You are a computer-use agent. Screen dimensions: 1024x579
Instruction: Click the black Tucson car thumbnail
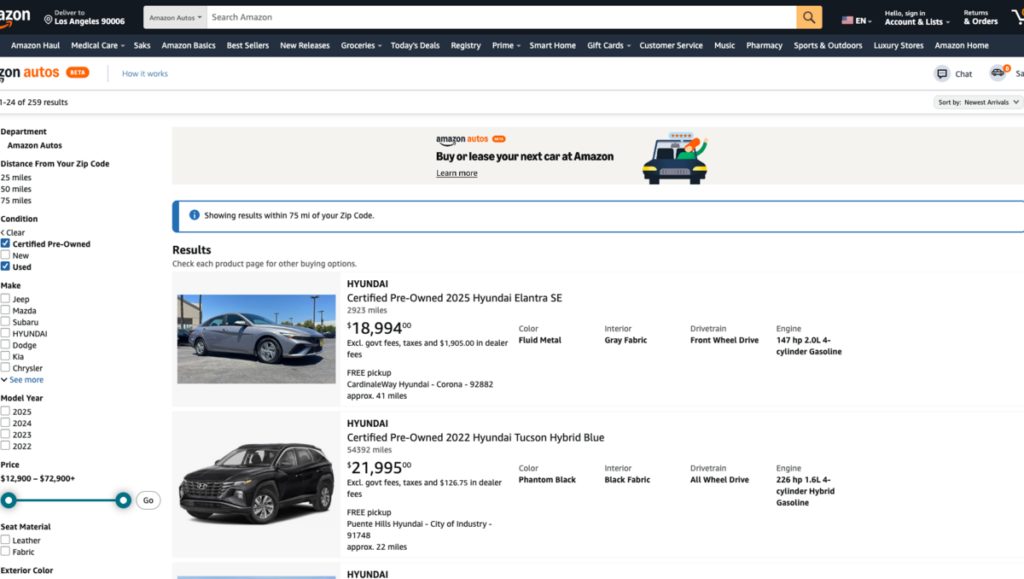pyautogui.click(x=256, y=484)
